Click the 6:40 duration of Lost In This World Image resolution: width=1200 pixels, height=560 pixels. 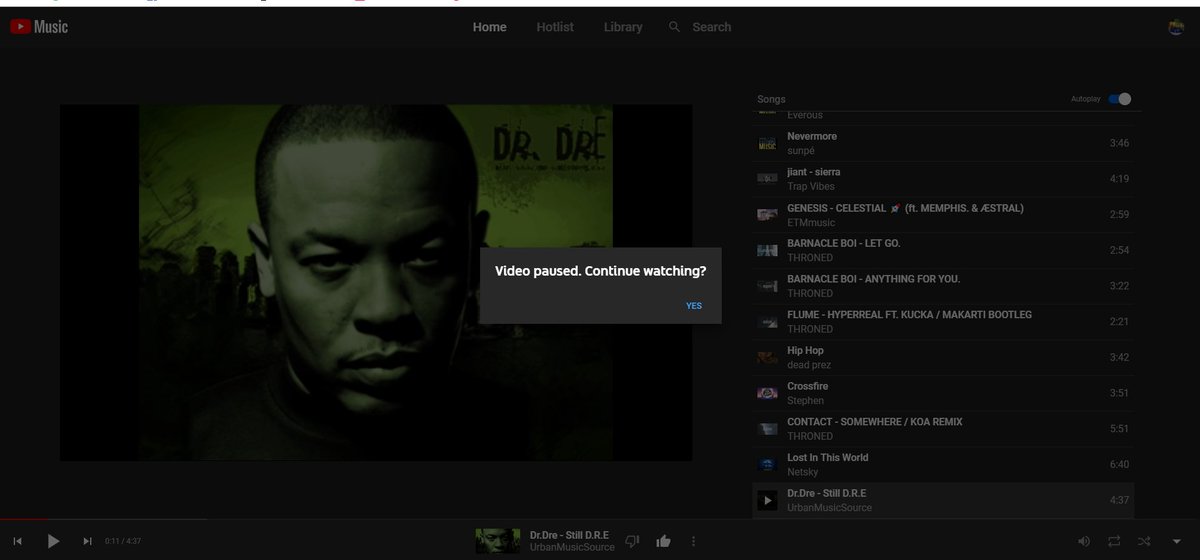pyautogui.click(x=1119, y=464)
